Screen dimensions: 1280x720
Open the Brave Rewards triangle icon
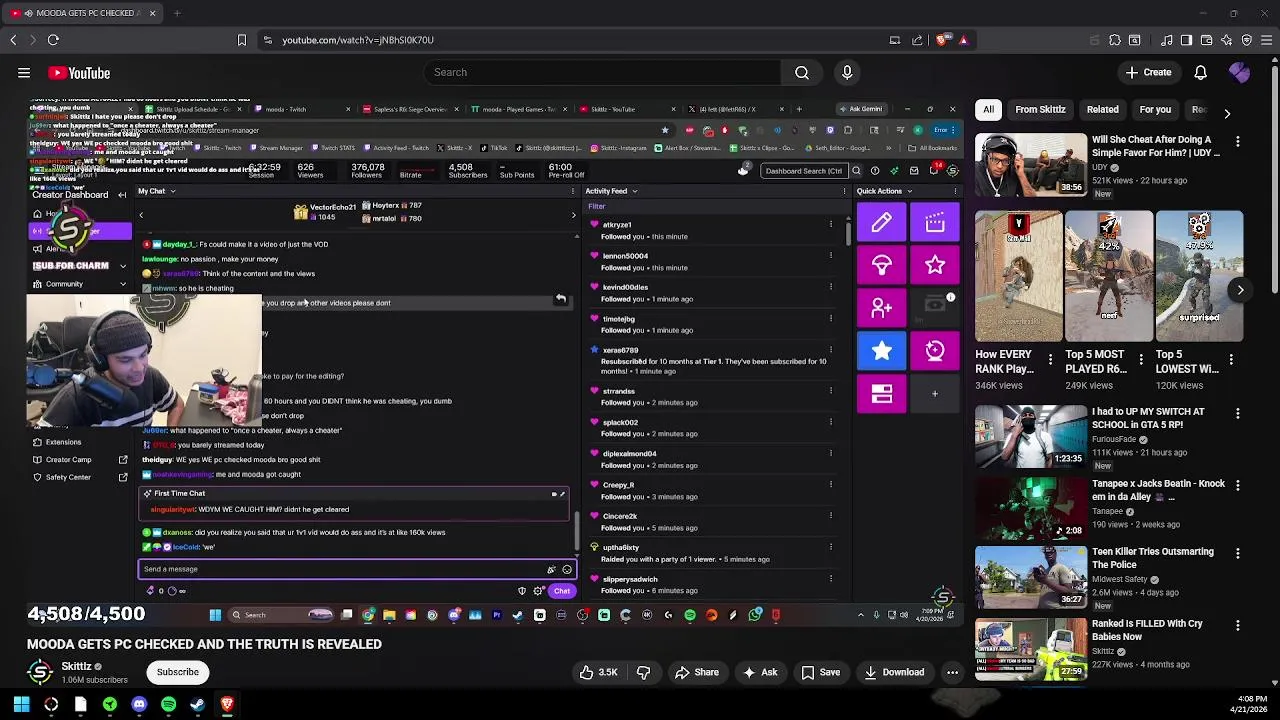point(963,40)
